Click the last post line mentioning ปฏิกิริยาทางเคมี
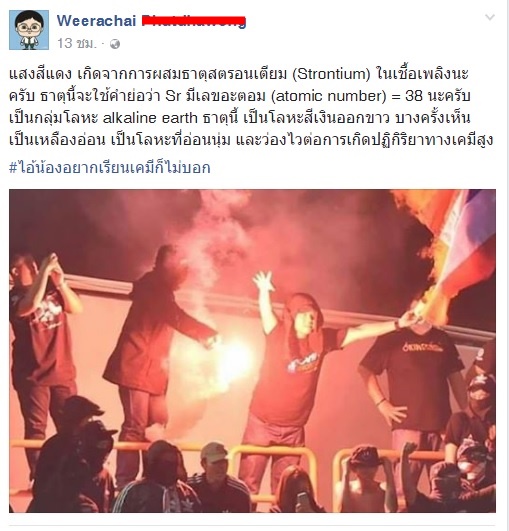This screenshot has height=531, width=509. tap(251, 140)
